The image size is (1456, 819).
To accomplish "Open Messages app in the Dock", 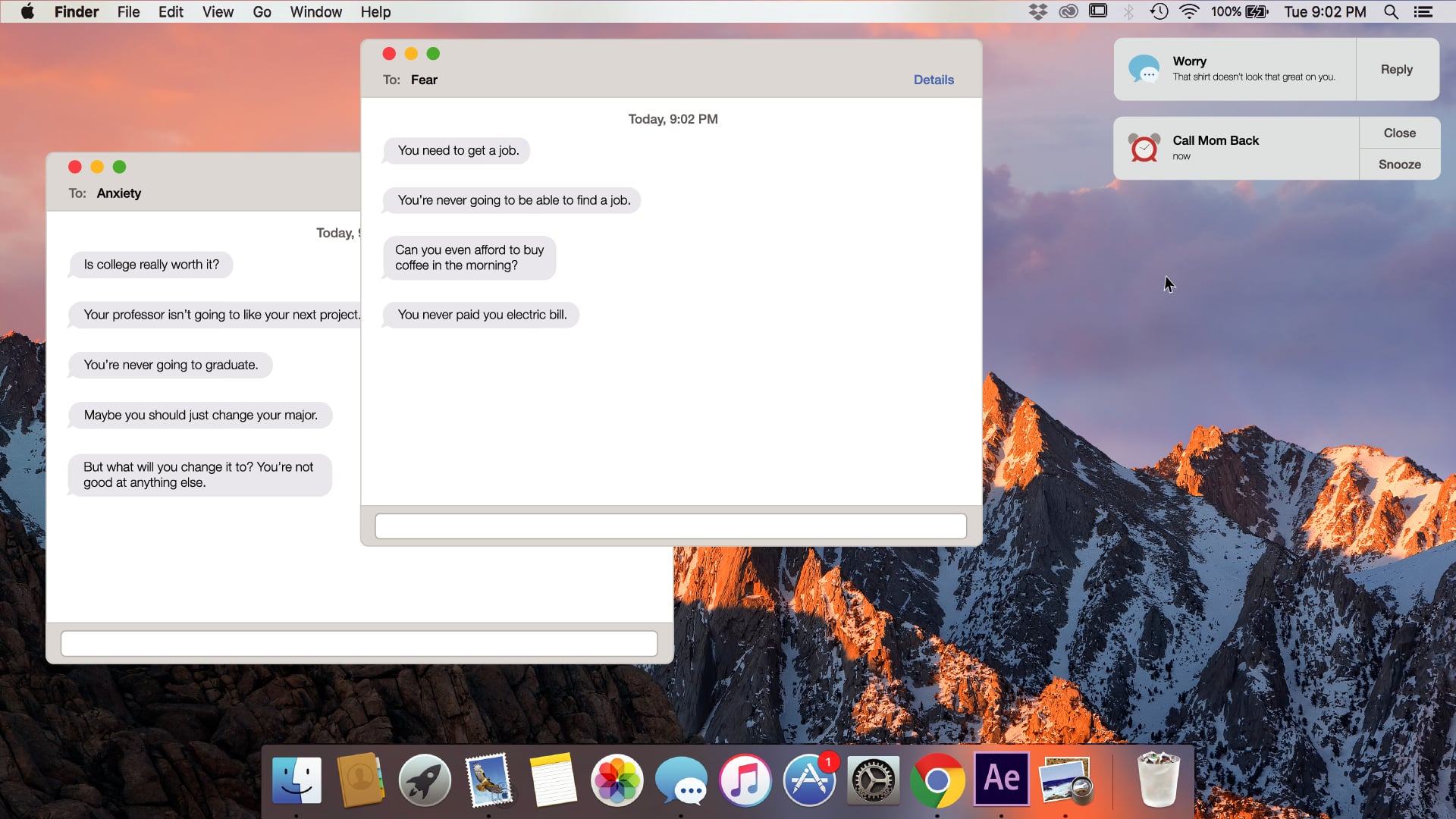I will click(681, 780).
